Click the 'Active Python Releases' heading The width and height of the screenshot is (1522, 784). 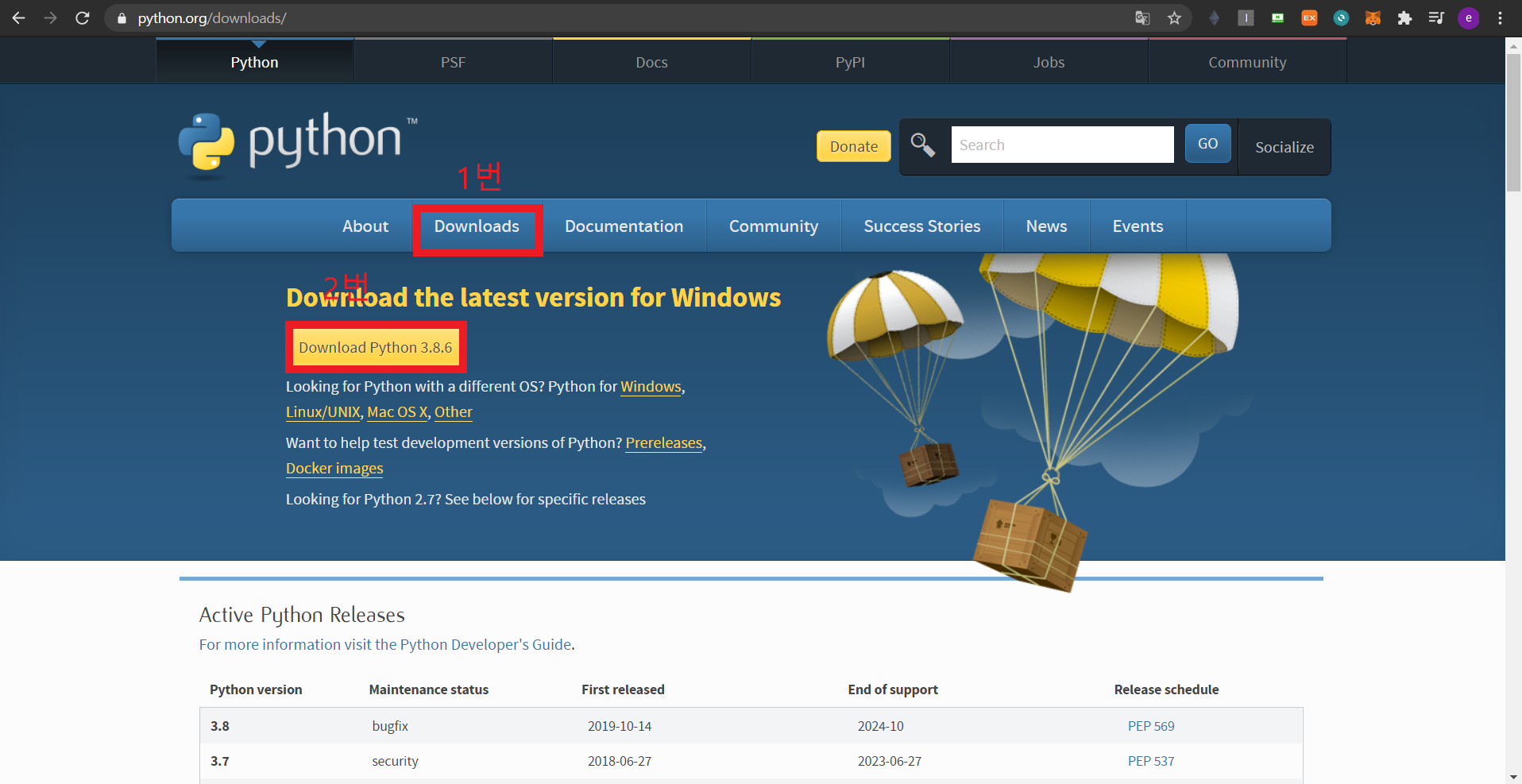302,615
